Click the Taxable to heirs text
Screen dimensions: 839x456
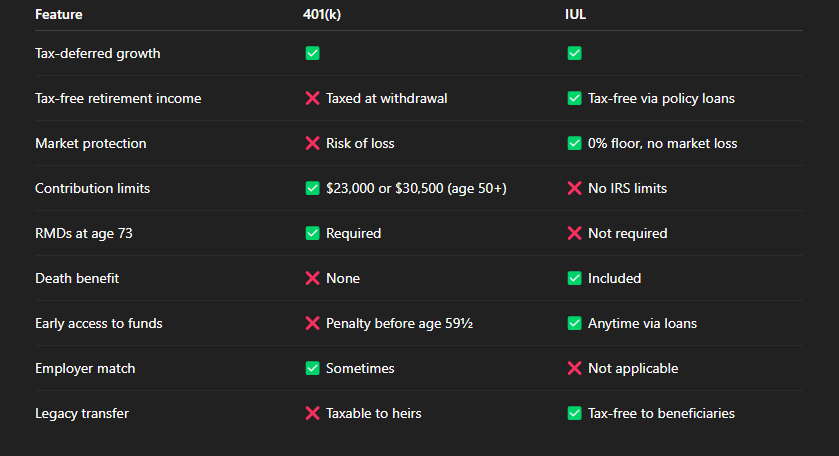point(373,413)
